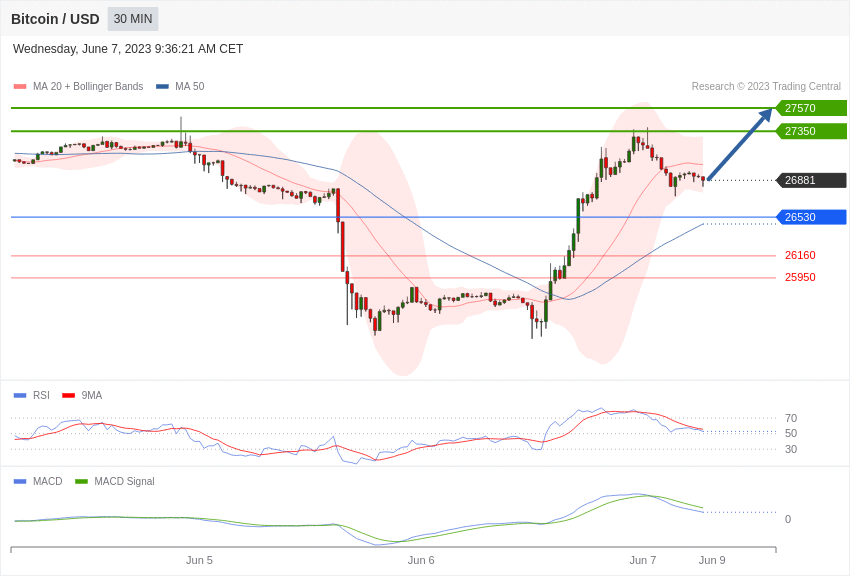Click the MA 50 legend color swatch
The width and height of the screenshot is (850, 576).
coord(162,87)
